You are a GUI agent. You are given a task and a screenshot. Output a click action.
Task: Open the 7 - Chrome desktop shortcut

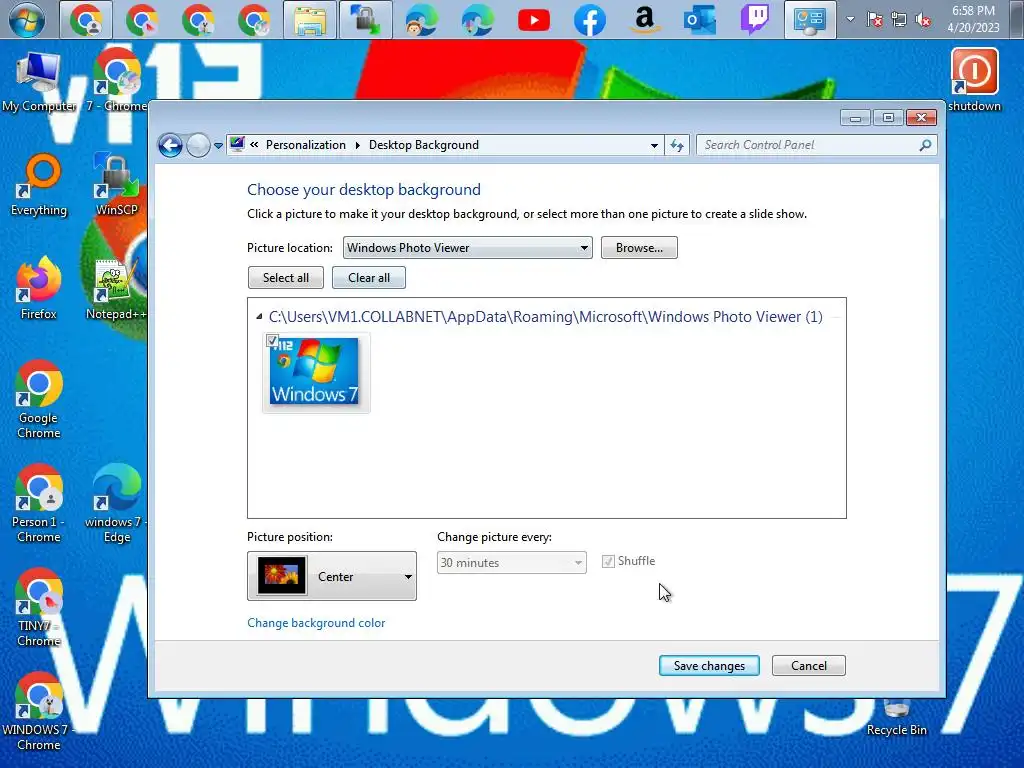point(117,80)
